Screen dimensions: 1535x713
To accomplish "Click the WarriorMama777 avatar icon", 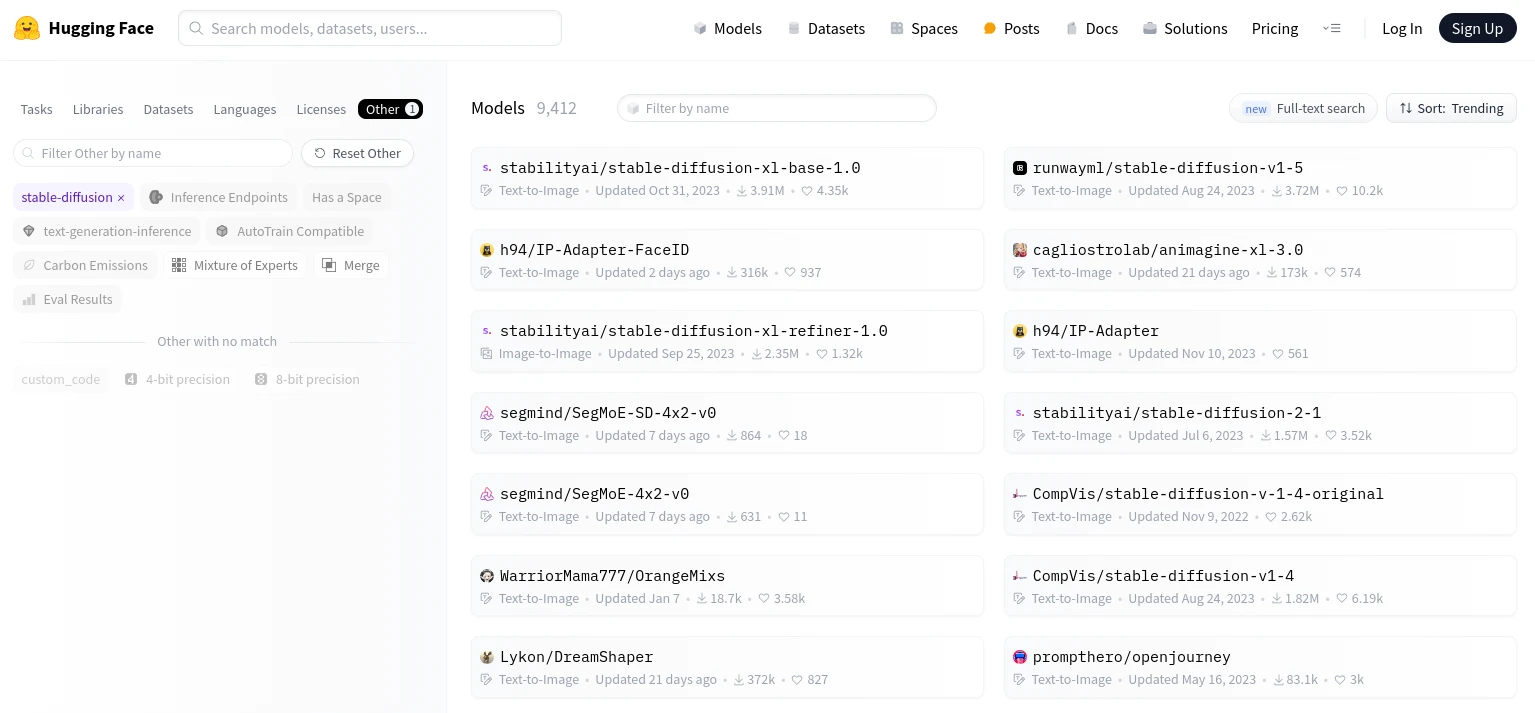I will (x=487, y=576).
